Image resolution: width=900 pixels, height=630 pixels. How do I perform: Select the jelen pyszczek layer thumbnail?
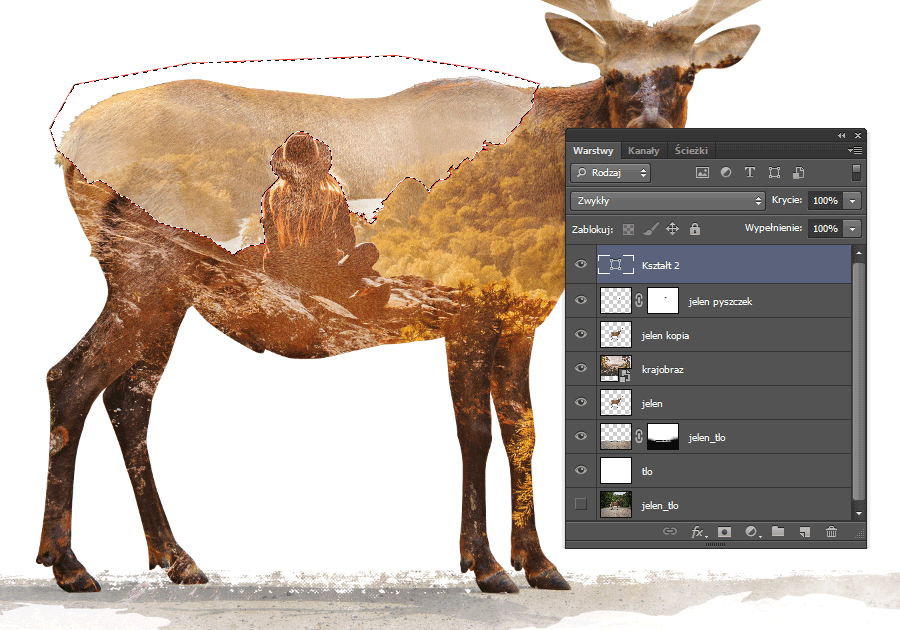tap(616, 300)
